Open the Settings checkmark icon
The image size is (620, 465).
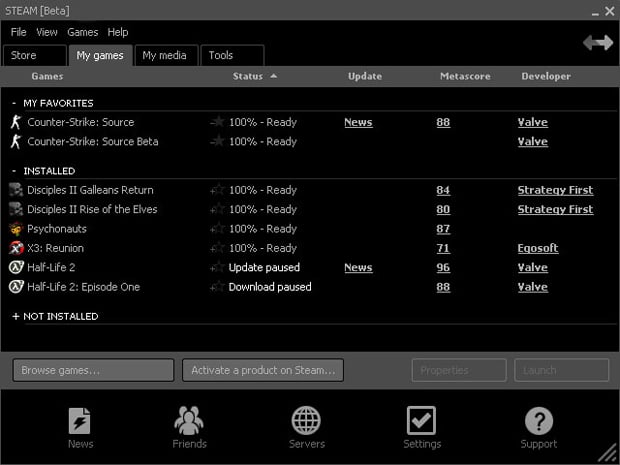pyautogui.click(x=422, y=421)
